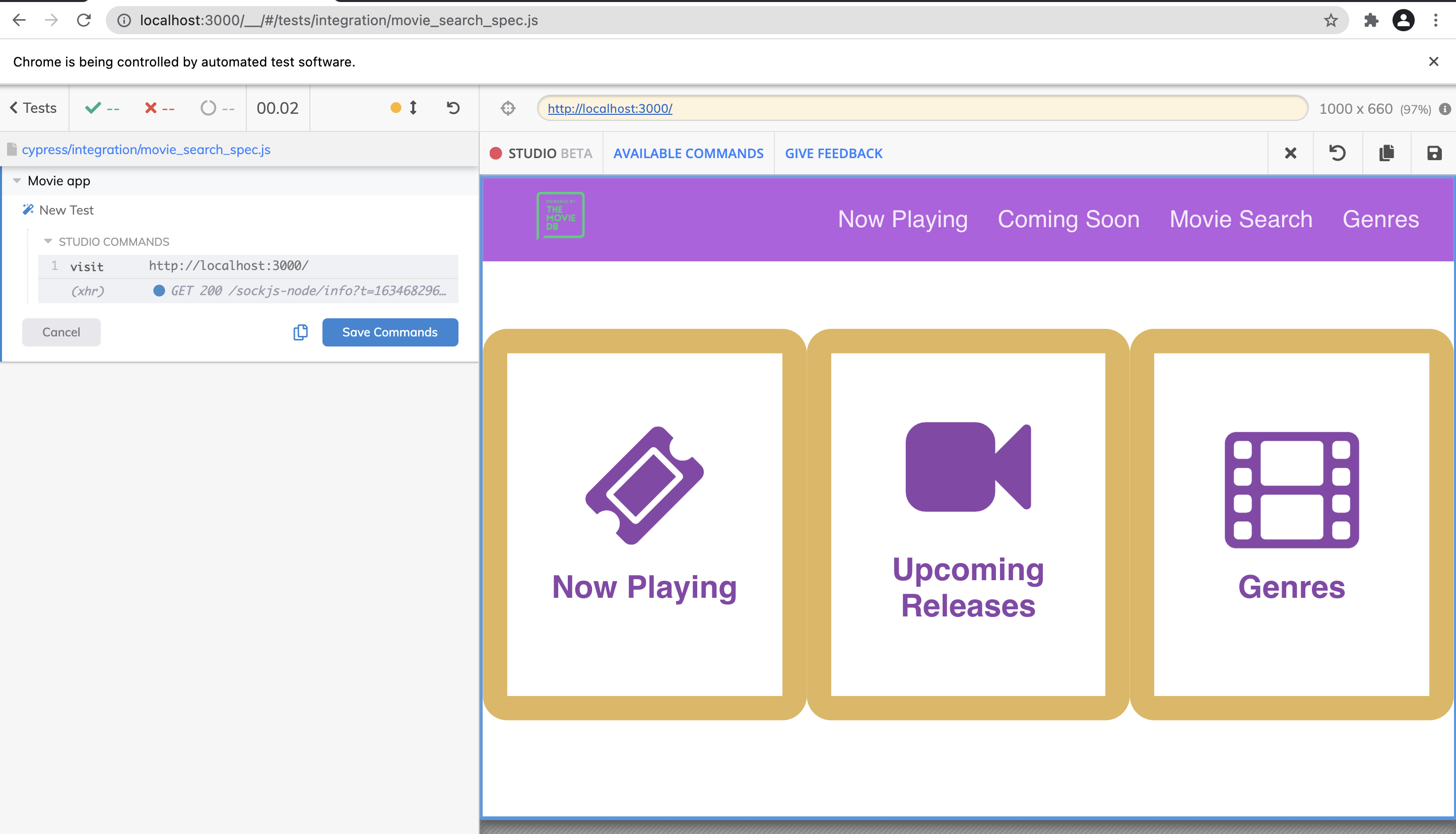Collapse the Movie app test suite

click(x=17, y=180)
